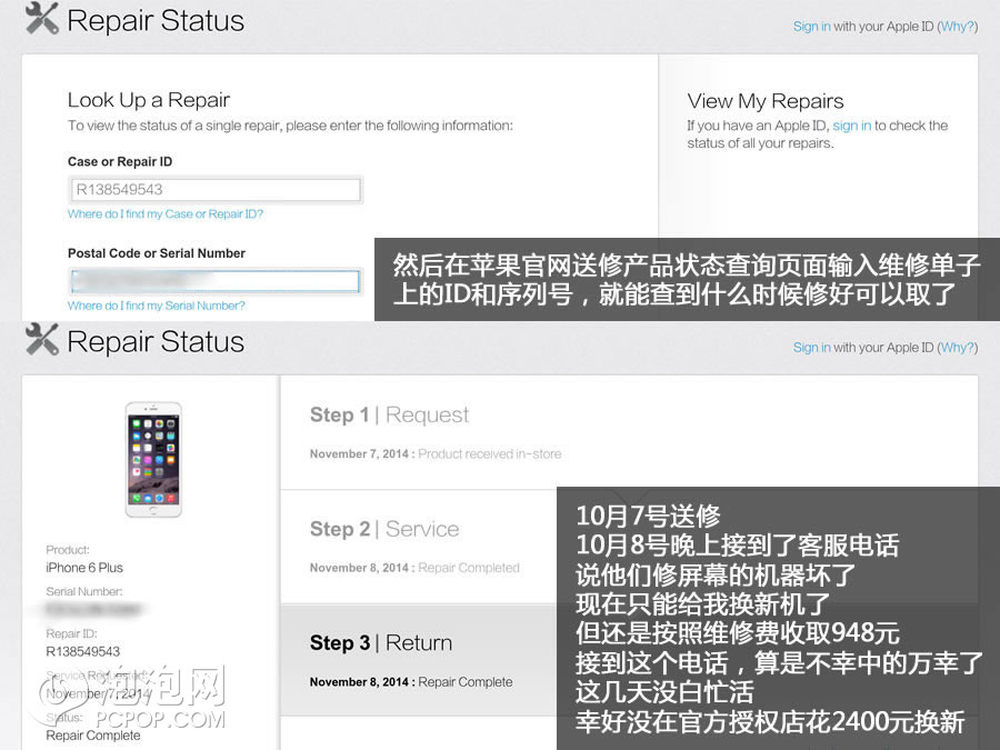Click 'Sign in' link in top header
Screen dimensions: 1000x750
(x=811, y=26)
